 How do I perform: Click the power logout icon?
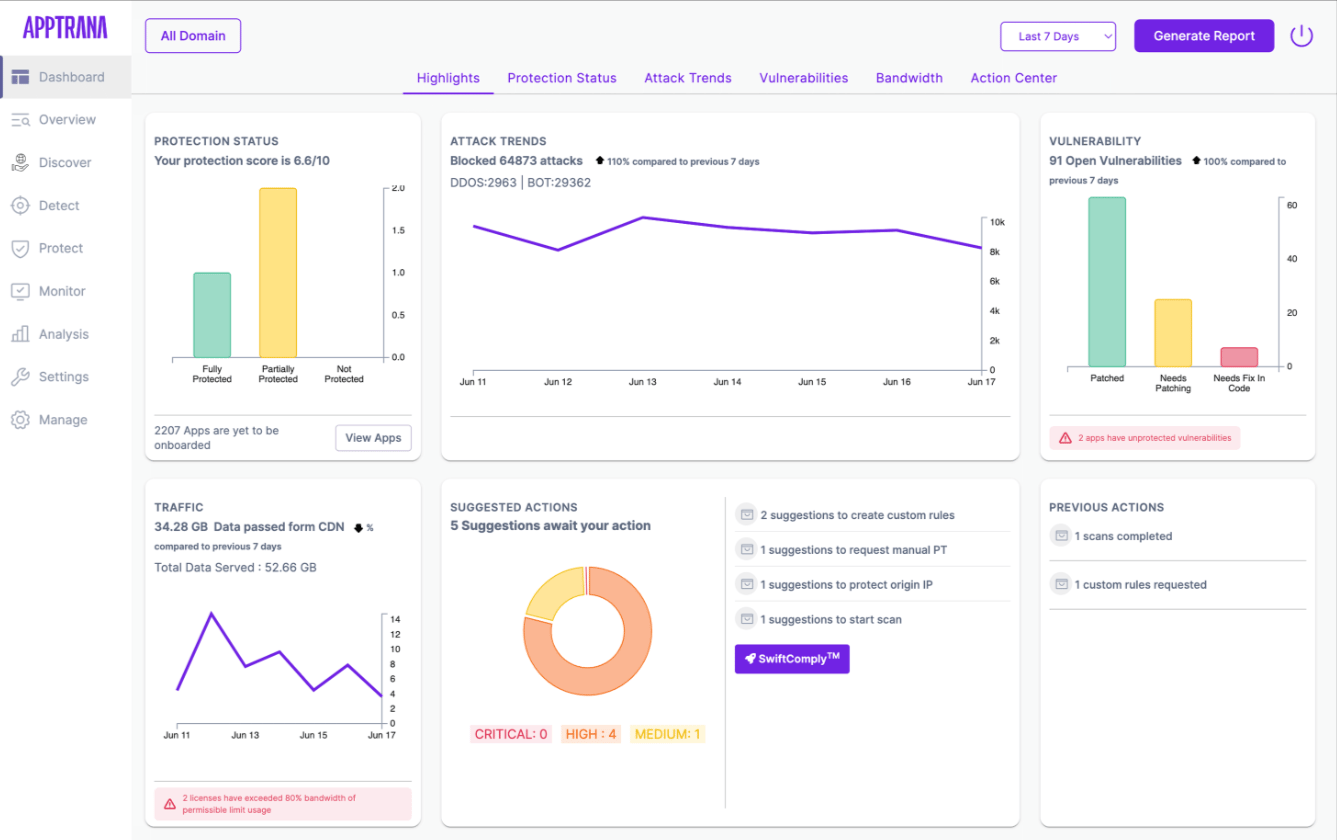point(1301,36)
